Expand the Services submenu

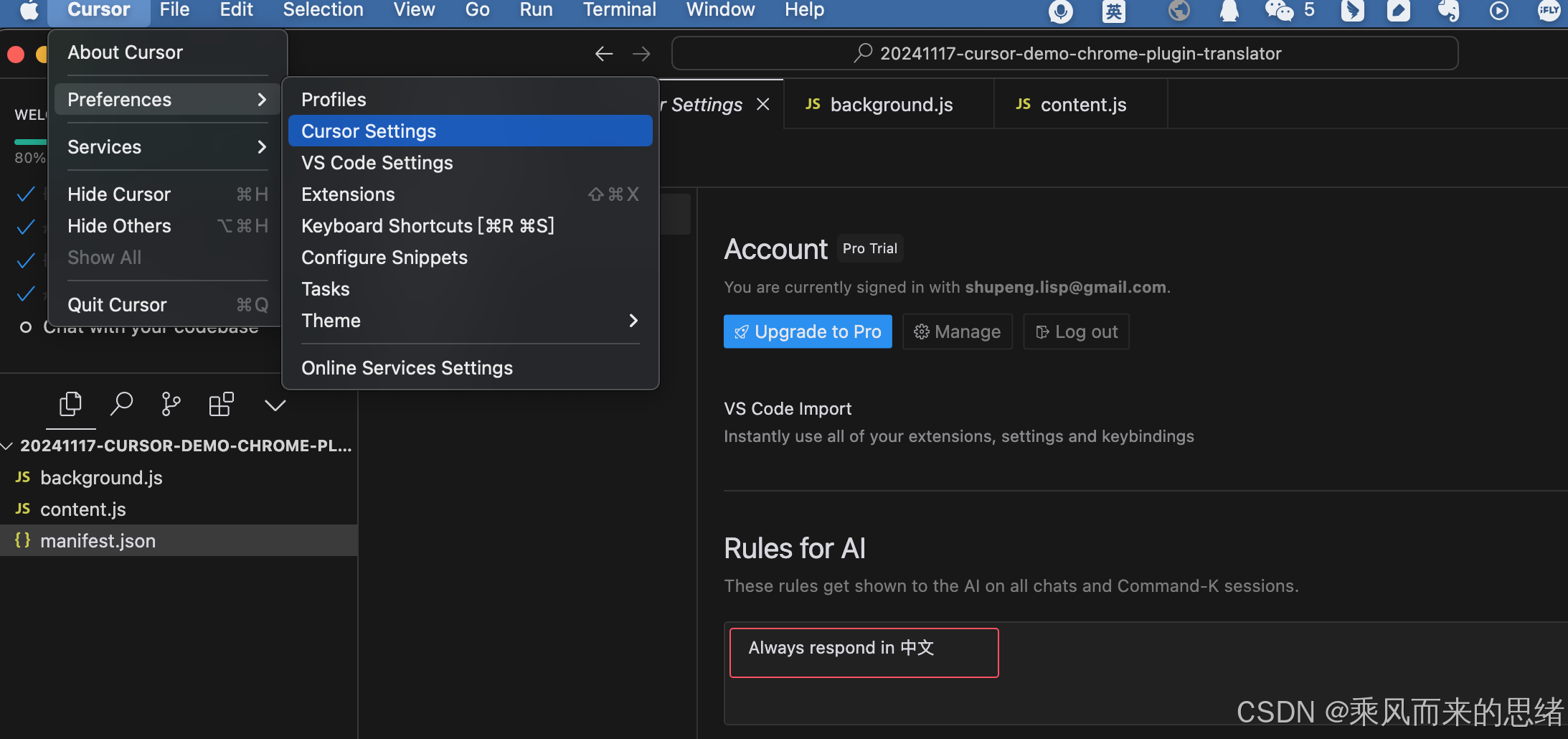point(167,147)
